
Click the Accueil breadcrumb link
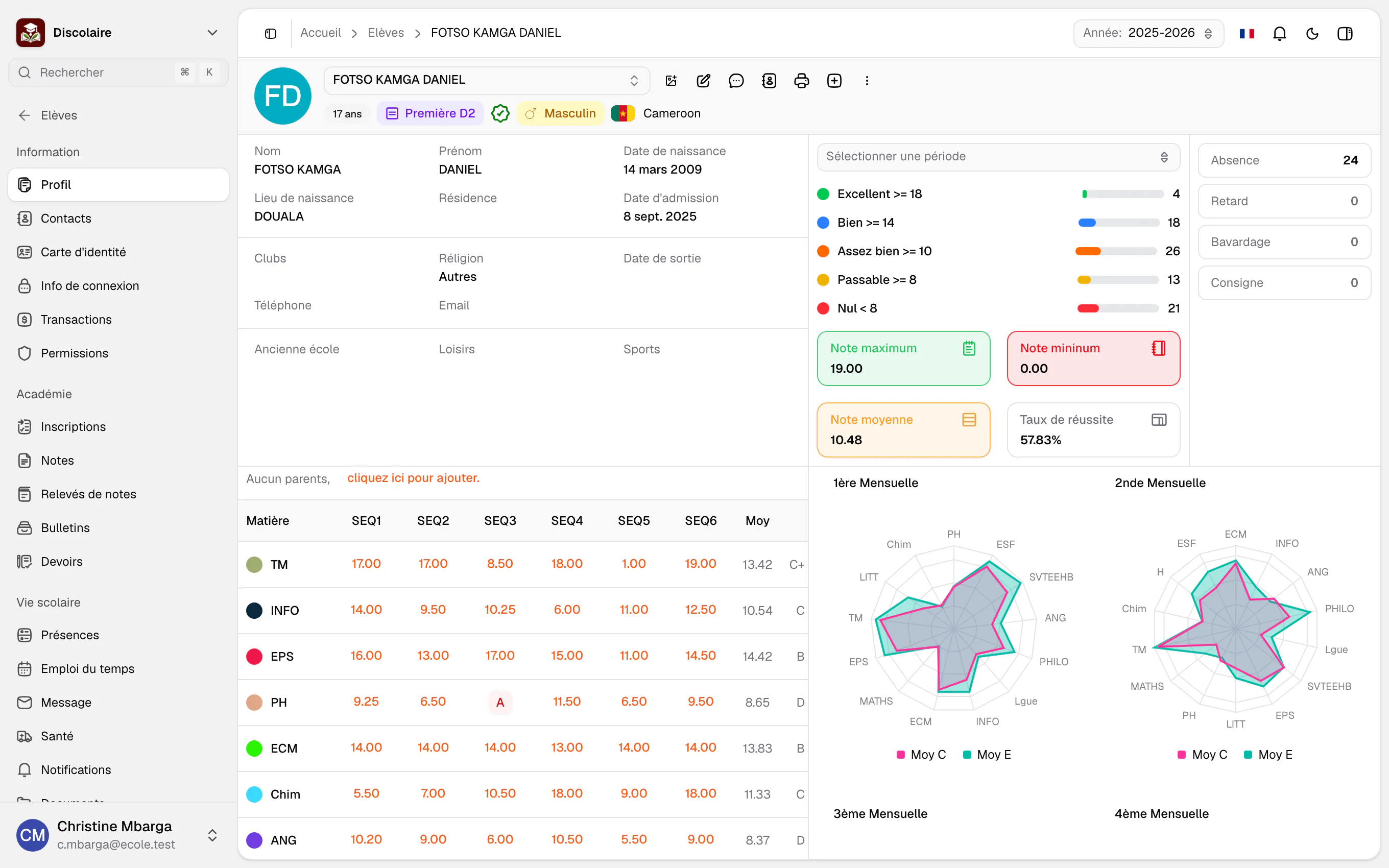[320, 33]
